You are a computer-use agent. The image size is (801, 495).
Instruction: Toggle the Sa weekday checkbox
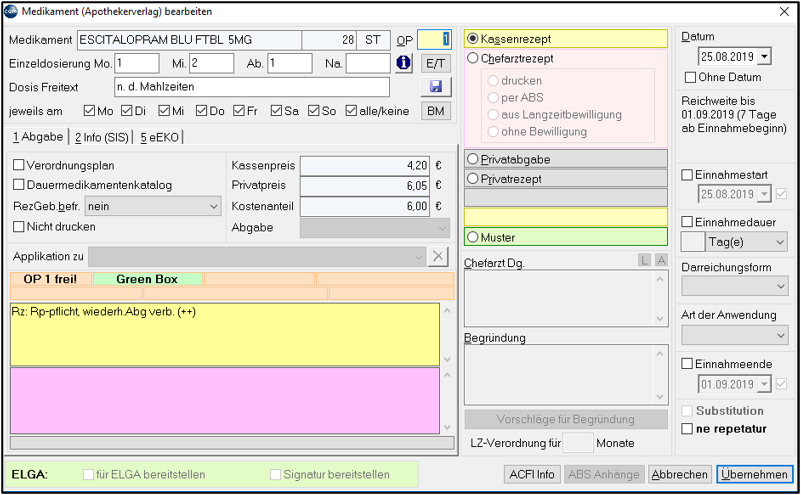tap(276, 111)
